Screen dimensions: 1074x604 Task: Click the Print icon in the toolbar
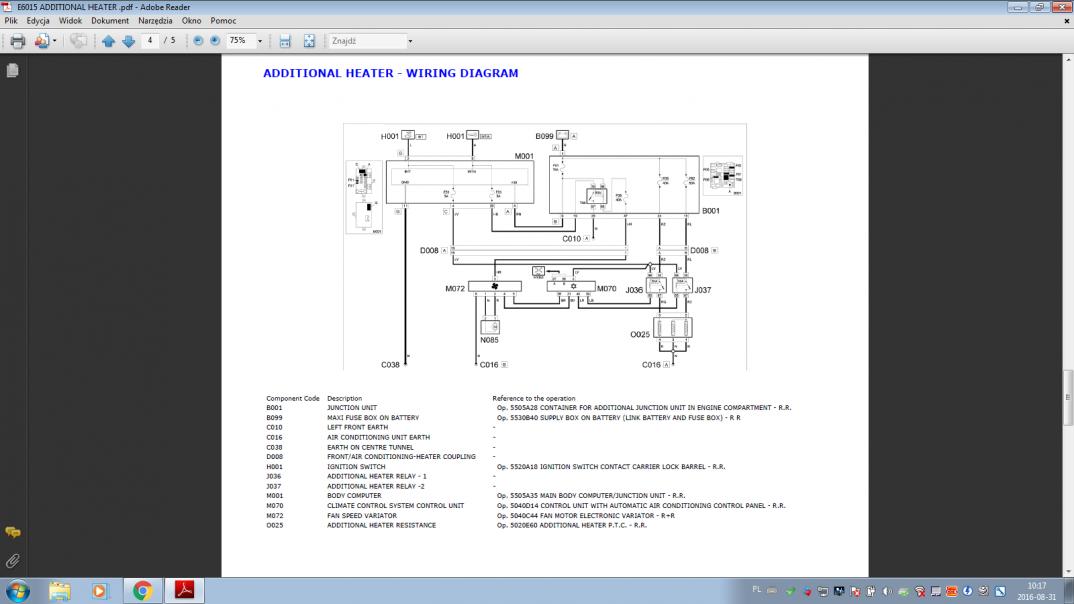coord(17,41)
